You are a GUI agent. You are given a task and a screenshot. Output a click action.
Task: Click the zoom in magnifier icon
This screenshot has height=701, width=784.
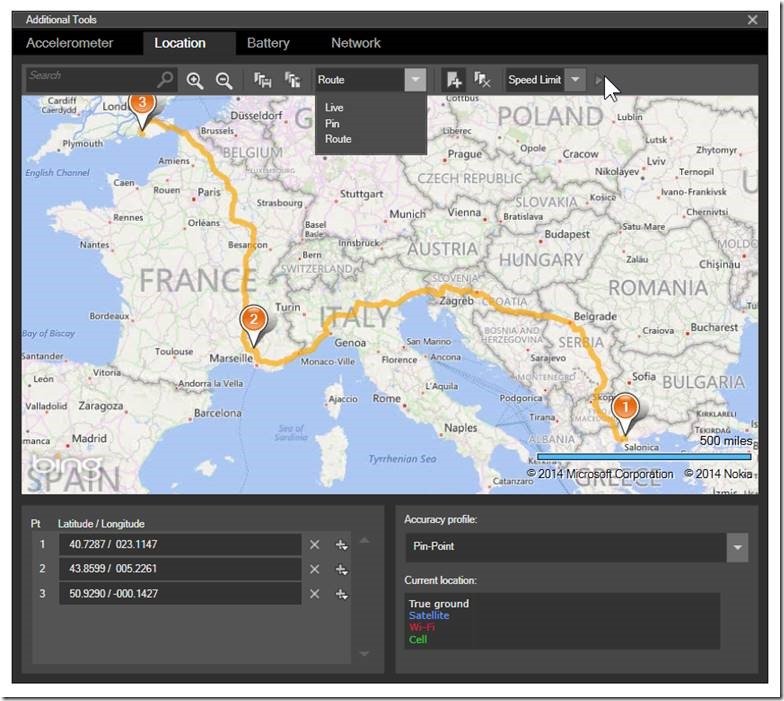tap(195, 81)
